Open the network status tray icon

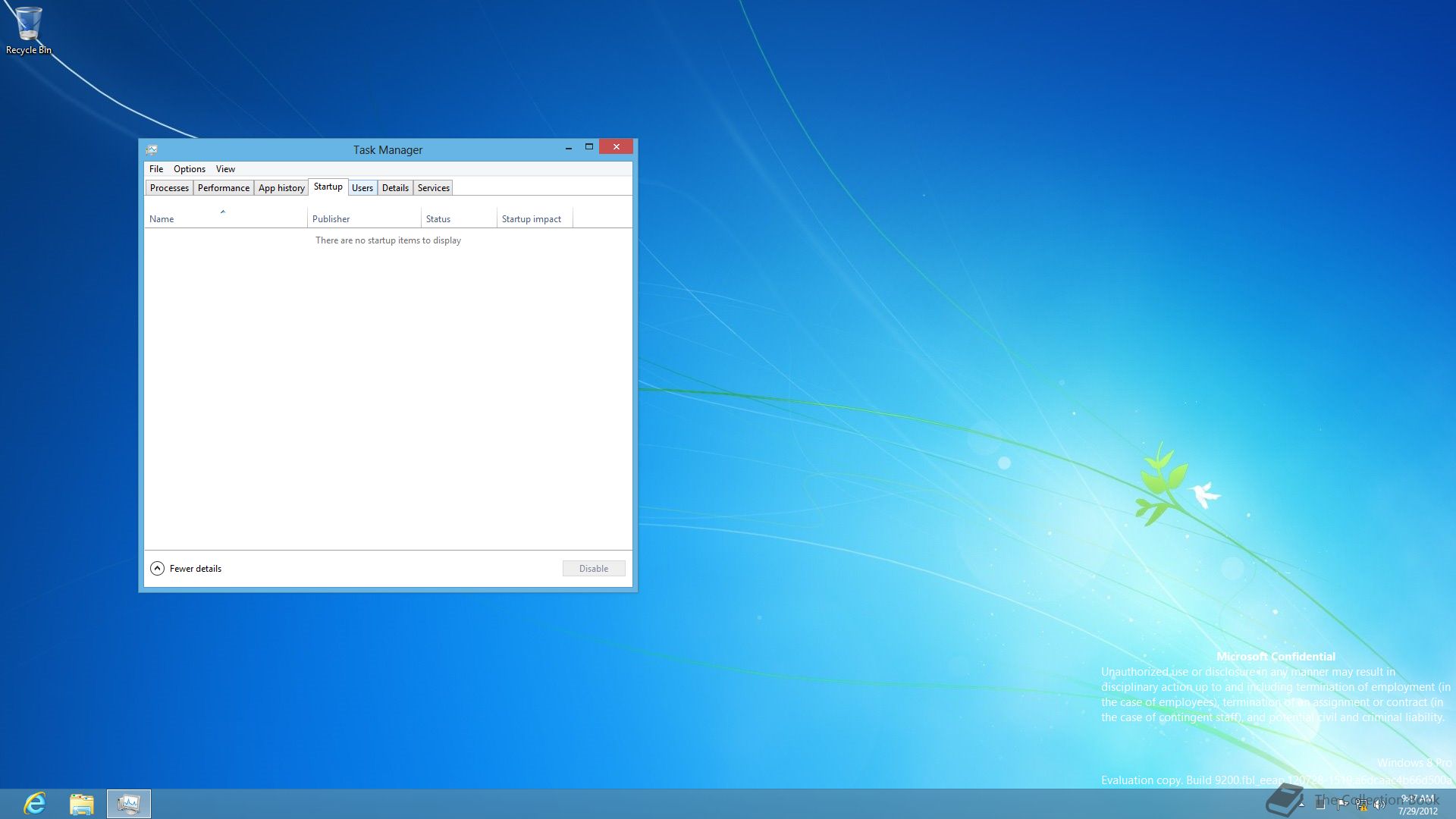tap(1361, 805)
